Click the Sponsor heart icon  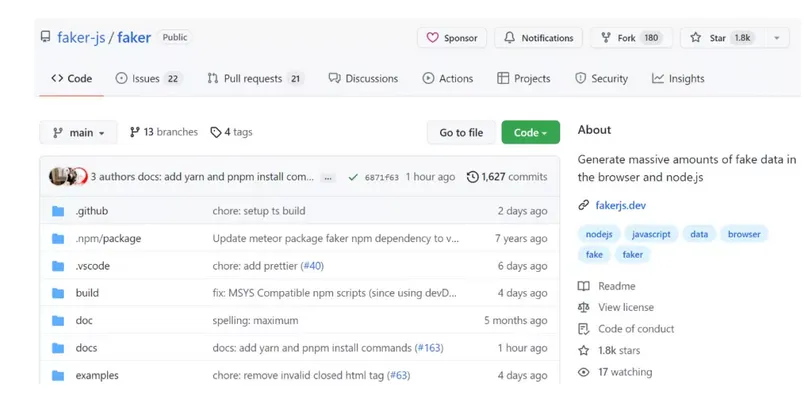[x=432, y=38]
